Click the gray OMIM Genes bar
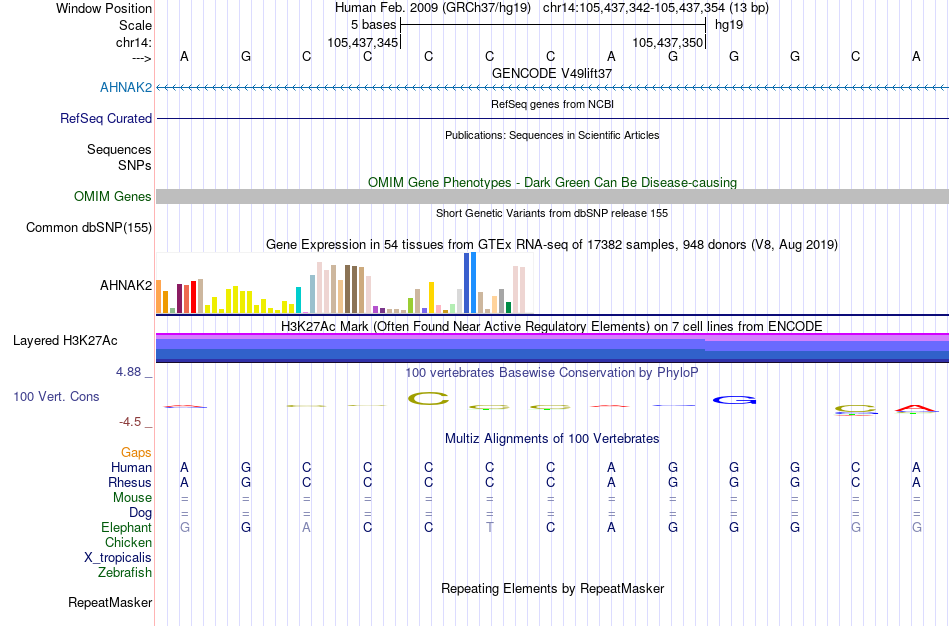This screenshot has height=626, width=950. point(553,196)
